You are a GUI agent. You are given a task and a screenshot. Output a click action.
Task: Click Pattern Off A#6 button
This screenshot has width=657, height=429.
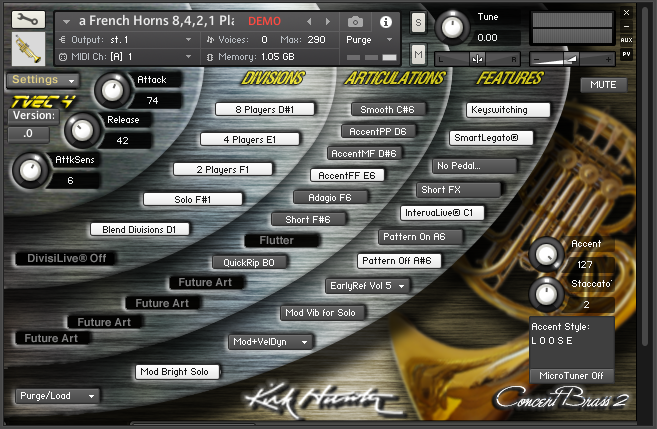399,261
